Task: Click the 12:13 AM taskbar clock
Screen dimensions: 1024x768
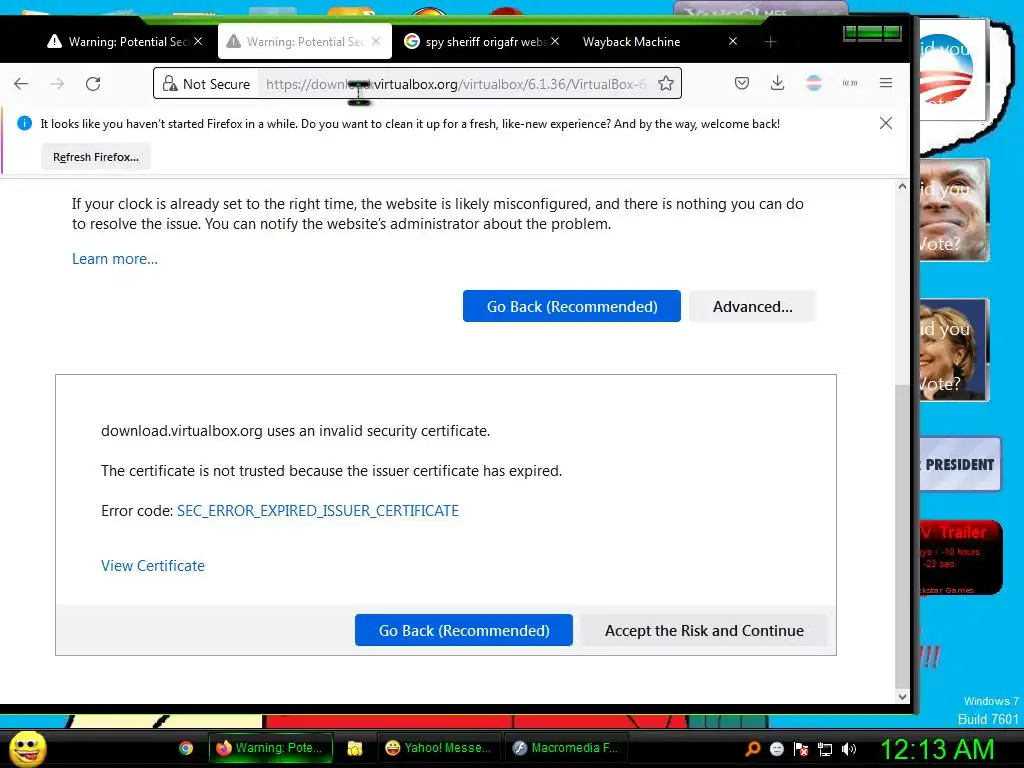Action: (938, 749)
